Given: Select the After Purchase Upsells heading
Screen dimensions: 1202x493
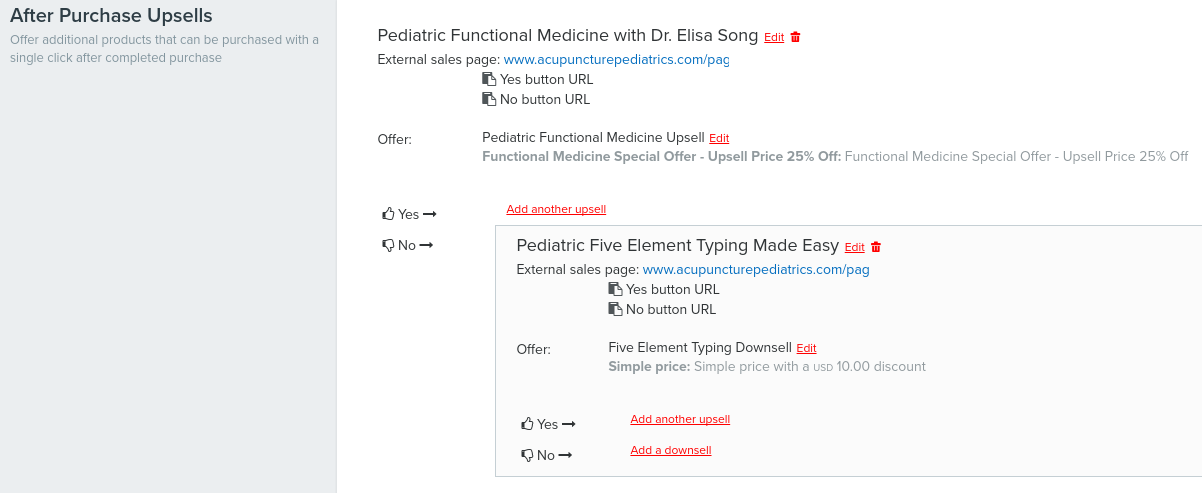Looking at the screenshot, I should [x=111, y=16].
